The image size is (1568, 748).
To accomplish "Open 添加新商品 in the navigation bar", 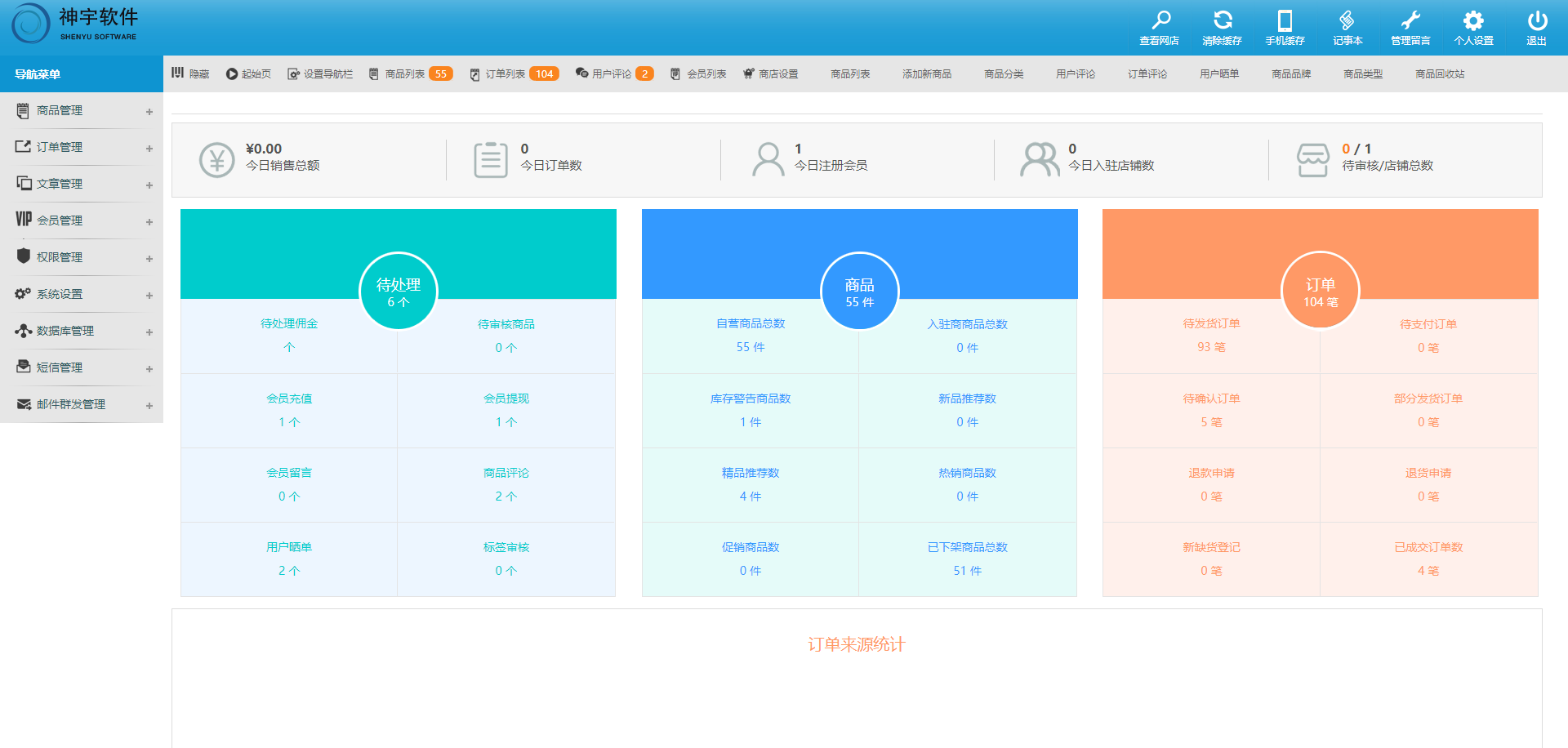I will click(927, 73).
